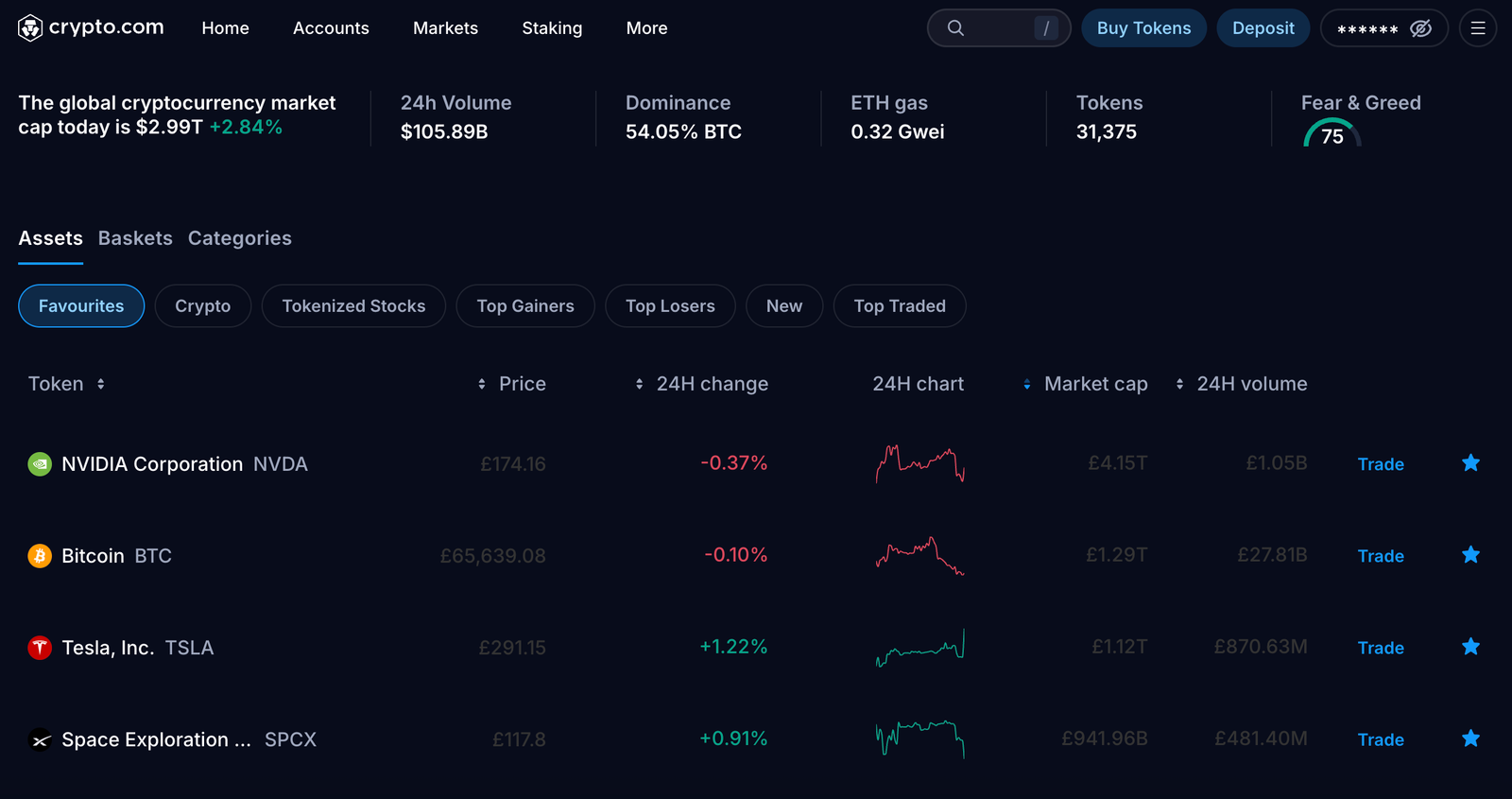This screenshot has width=1512, height=799.
Task: Click the +2.84% market cap change
Action: click(x=246, y=127)
